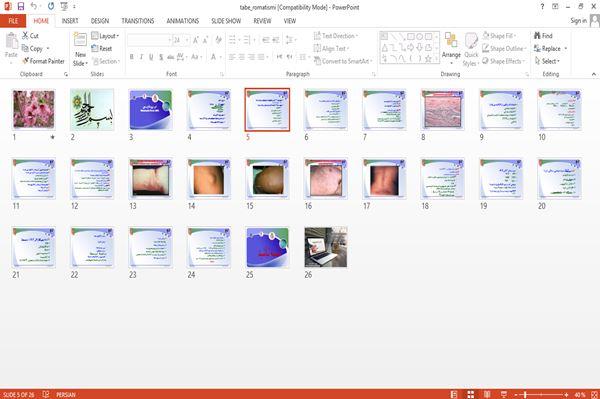600x399 pixels.
Task: Toggle Italic formatting
Action: tap(141, 57)
